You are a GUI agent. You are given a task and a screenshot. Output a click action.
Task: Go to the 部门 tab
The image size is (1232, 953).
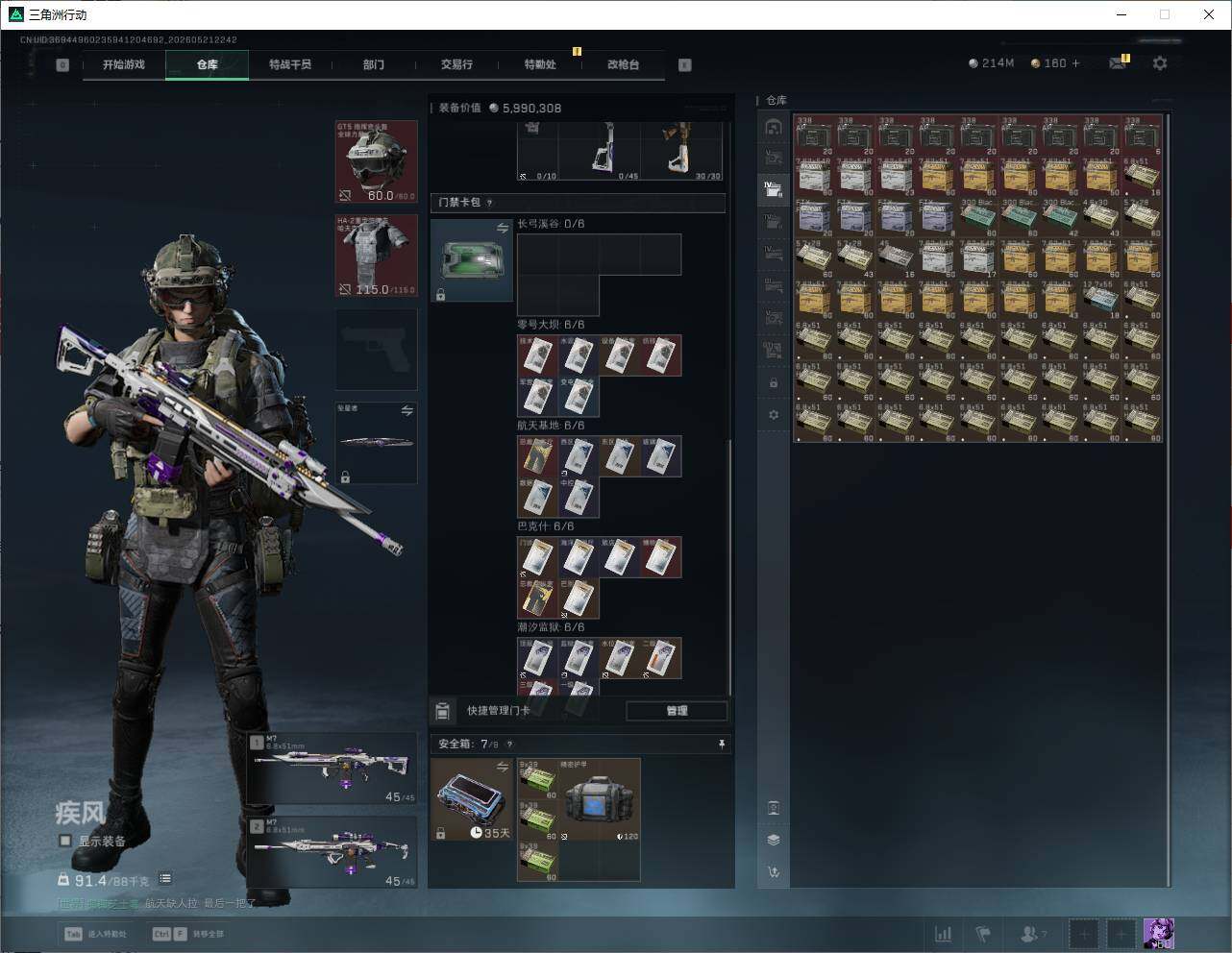pos(374,64)
